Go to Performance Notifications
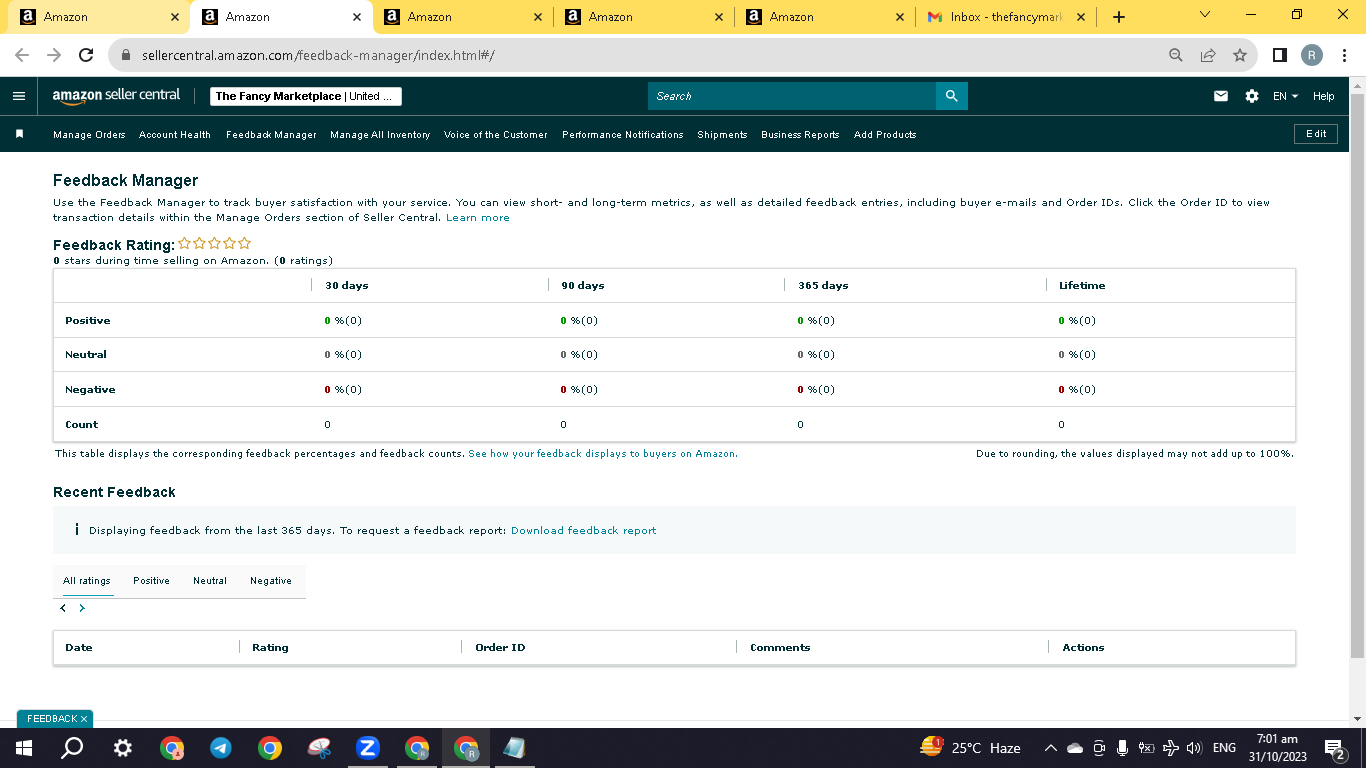Image resolution: width=1366 pixels, height=768 pixels. pos(623,134)
